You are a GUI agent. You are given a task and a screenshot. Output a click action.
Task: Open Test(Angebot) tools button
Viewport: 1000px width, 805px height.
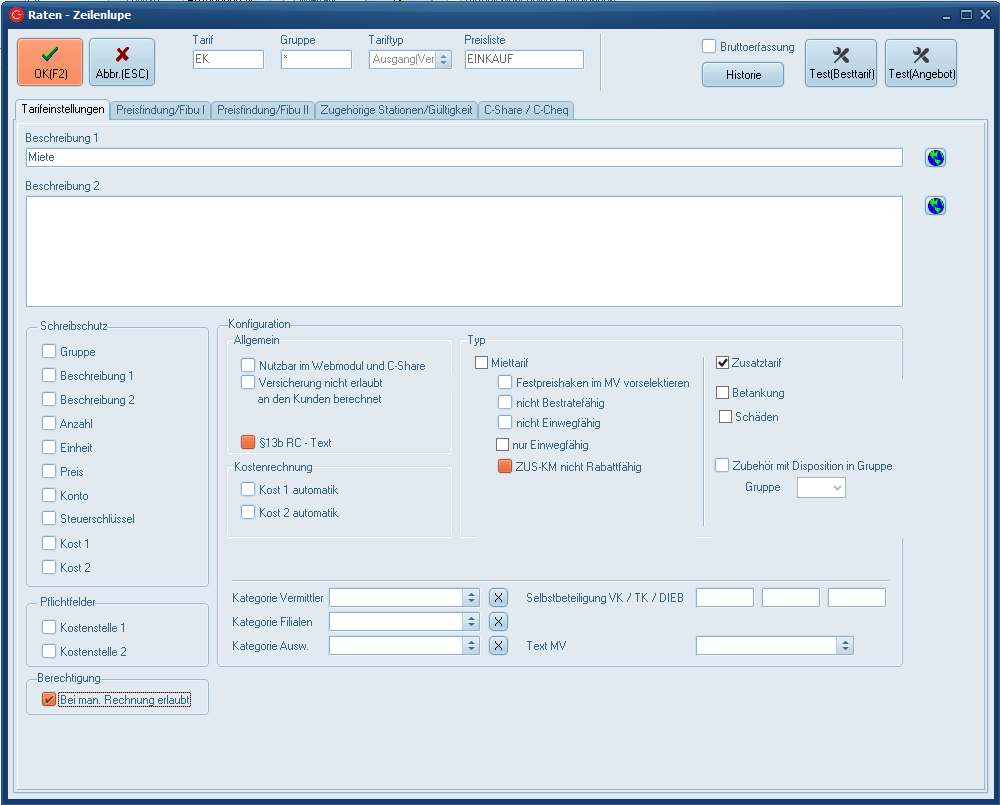click(x=920, y=63)
